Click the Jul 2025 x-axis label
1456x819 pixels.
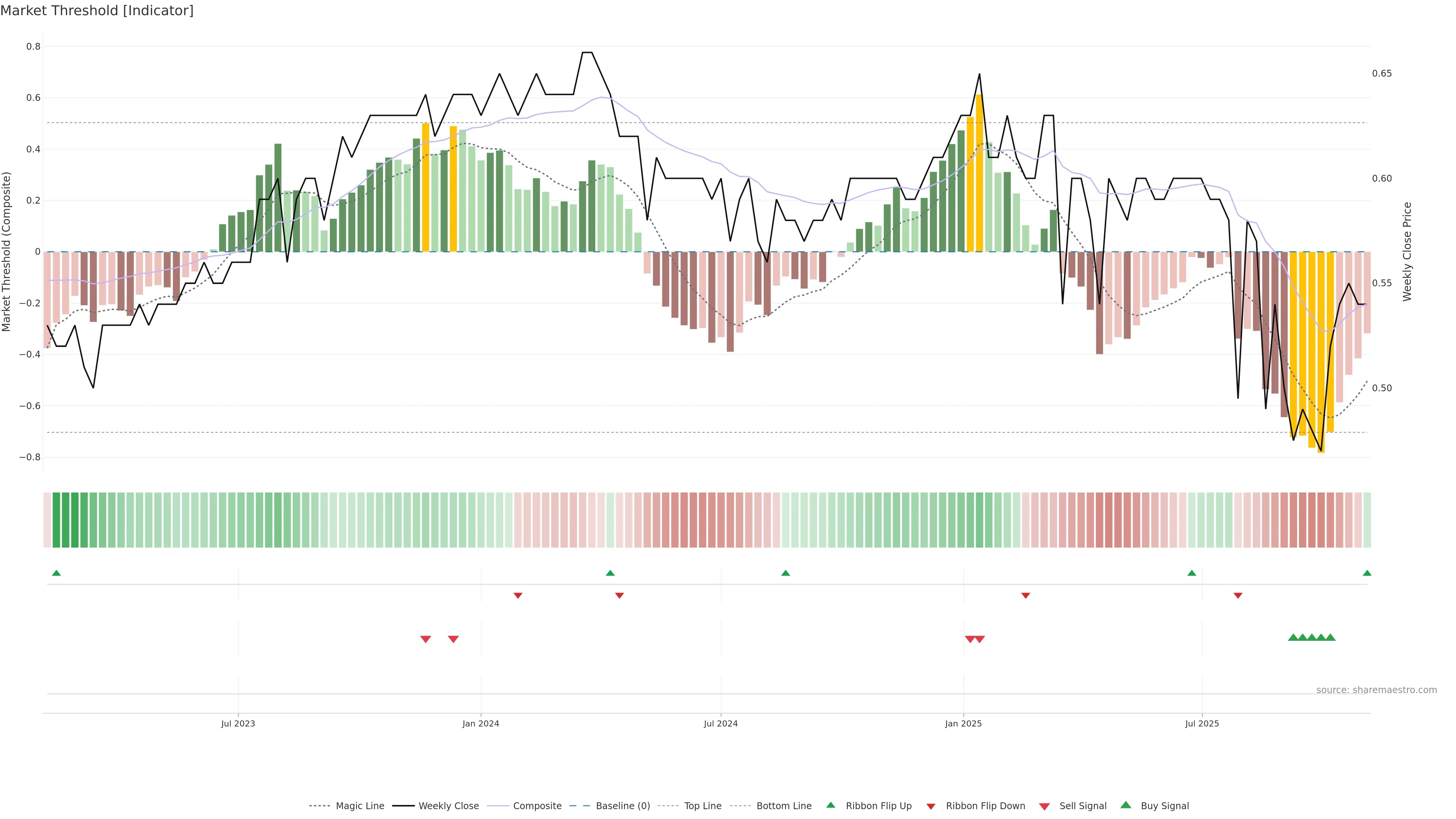1202,723
